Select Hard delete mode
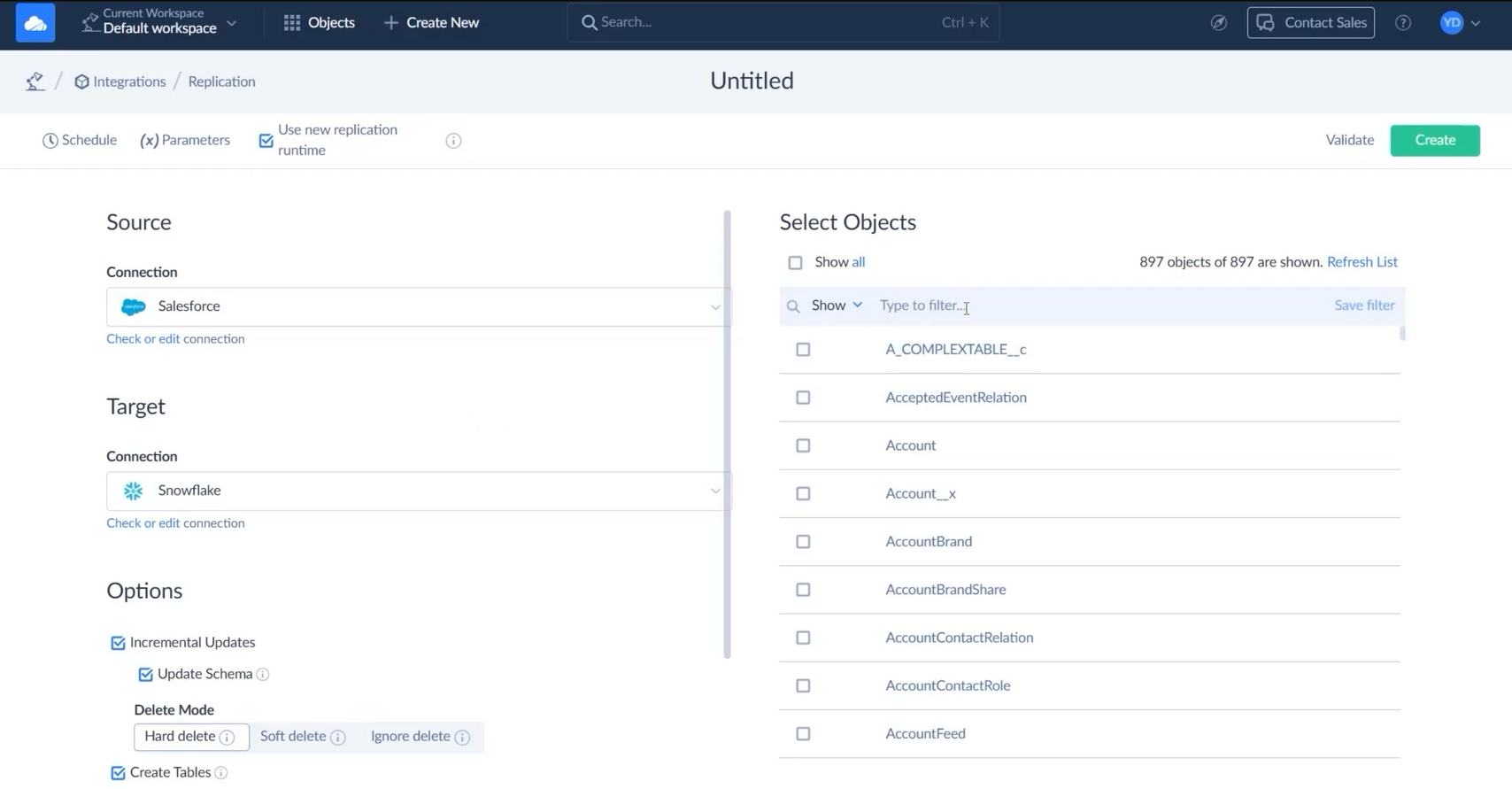 coord(191,737)
